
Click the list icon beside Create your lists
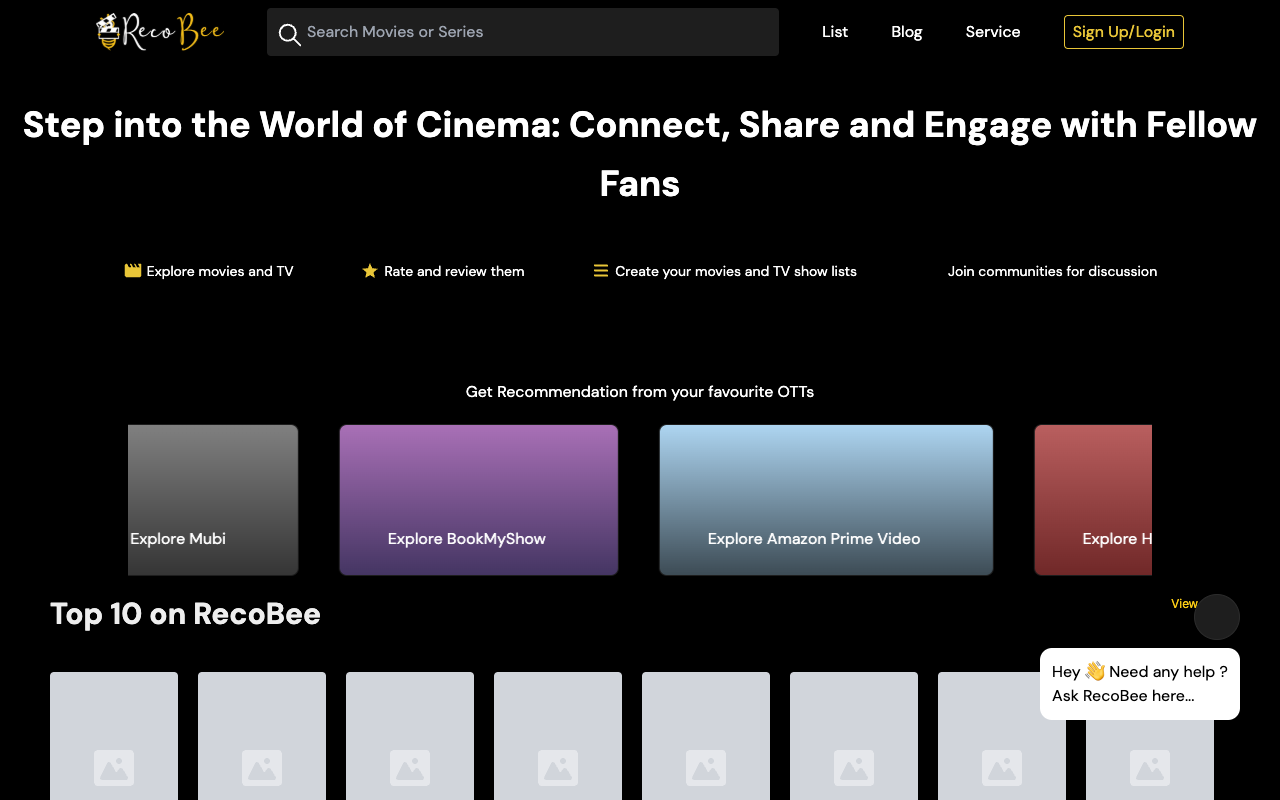click(601, 271)
